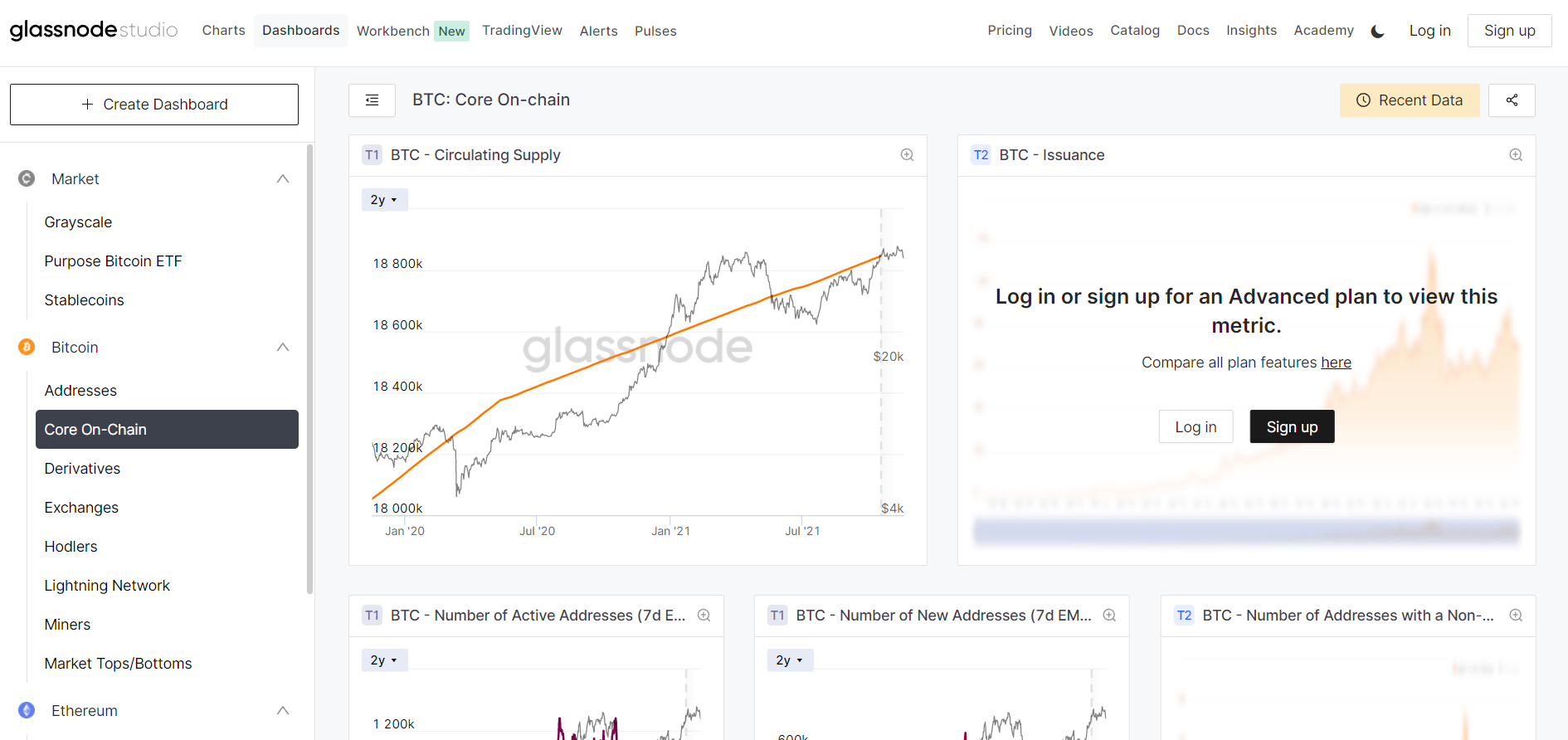Select the Ethereum icon in the sidebar
Screen dimensions: 1568x740
(x=26, y=711)
